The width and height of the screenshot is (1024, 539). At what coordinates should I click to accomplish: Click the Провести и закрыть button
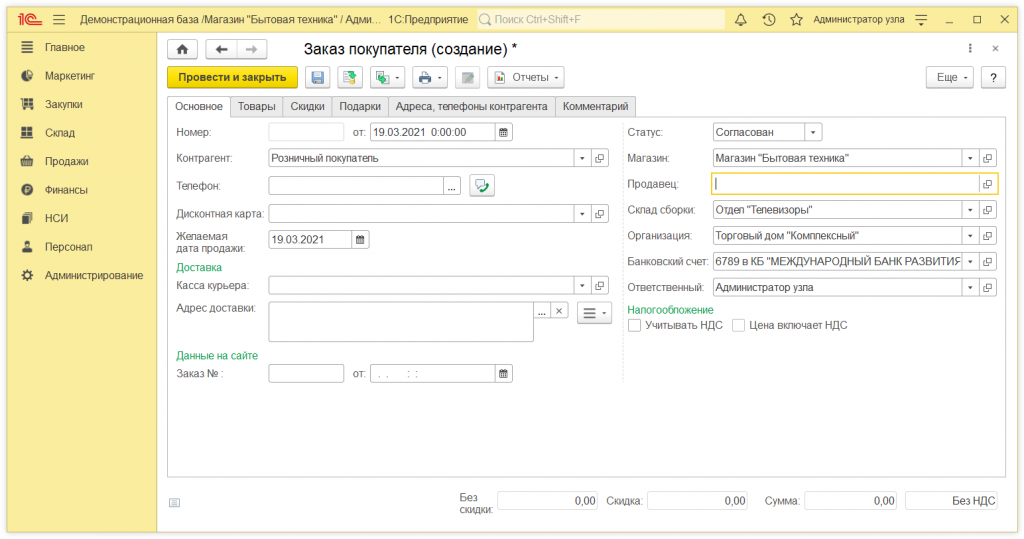(232, 78)
